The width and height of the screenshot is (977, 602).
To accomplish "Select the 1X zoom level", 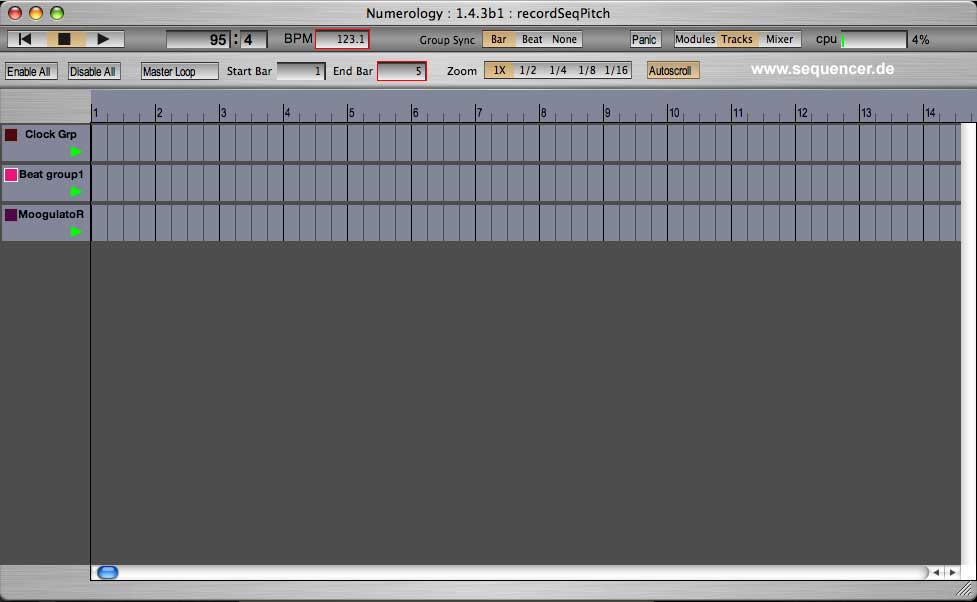I will pyautogui.click(x=499, y=70).
